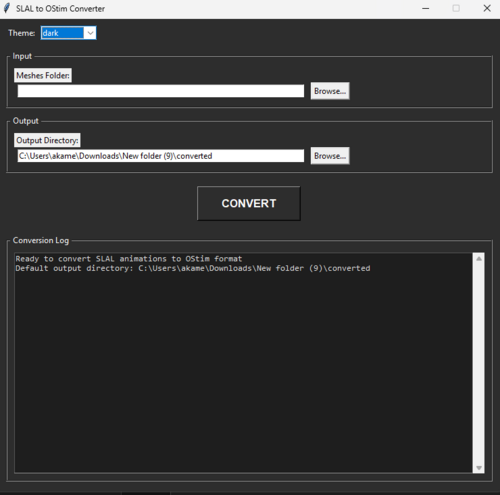This screenshot has width=500, height=495.
Task: Click the Conversion Log scrollbar track
Action: pyautogui.click(x=479, y=363)
